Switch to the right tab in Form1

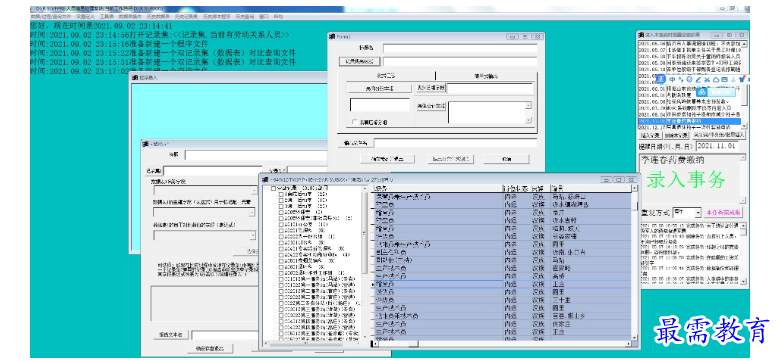[486, 76]
